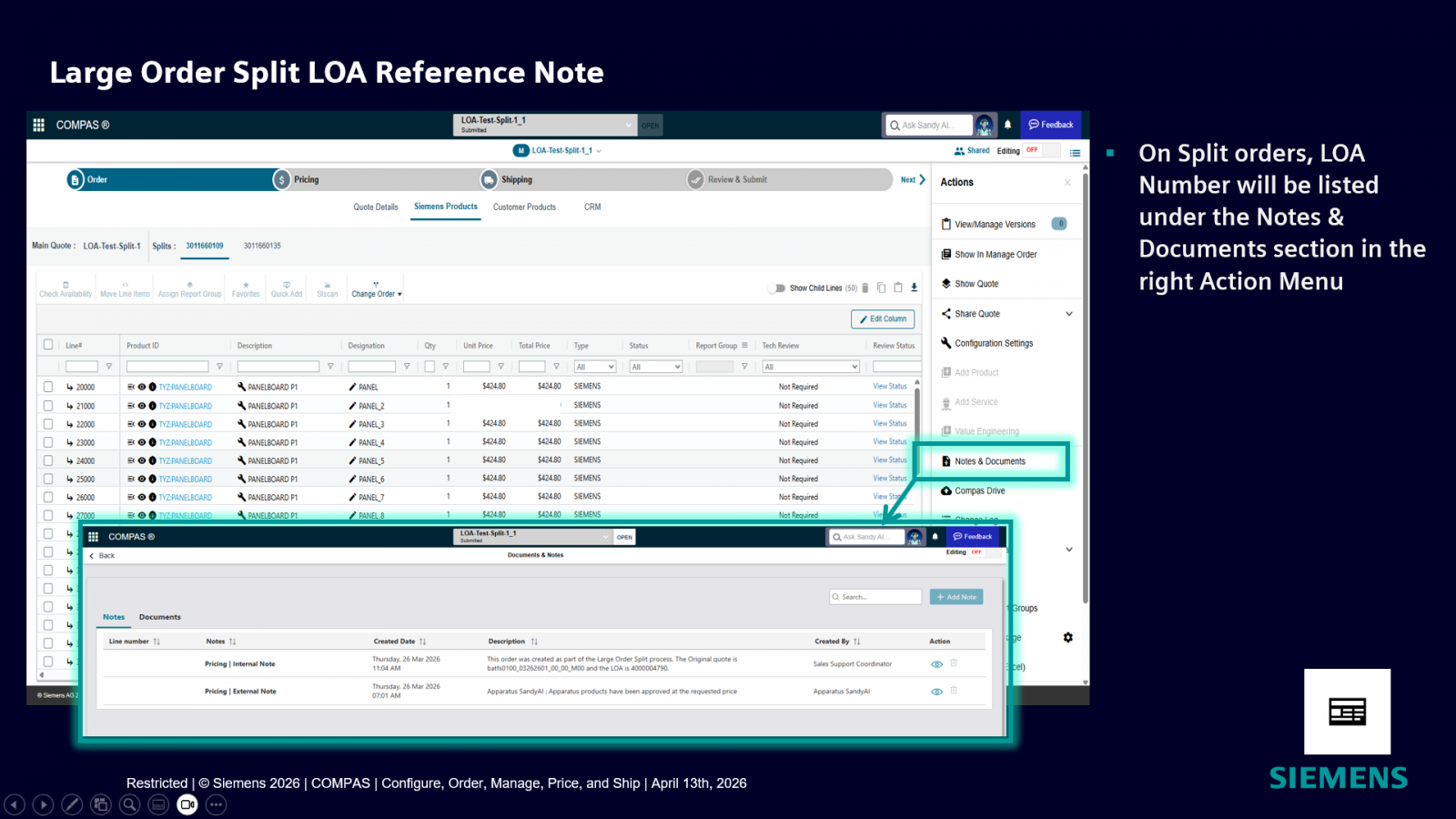Switch to Customer Products tab
Image resolution: width=1456 pixels, height=819 pixels.
pyautogui.click(x=524, y=207)
